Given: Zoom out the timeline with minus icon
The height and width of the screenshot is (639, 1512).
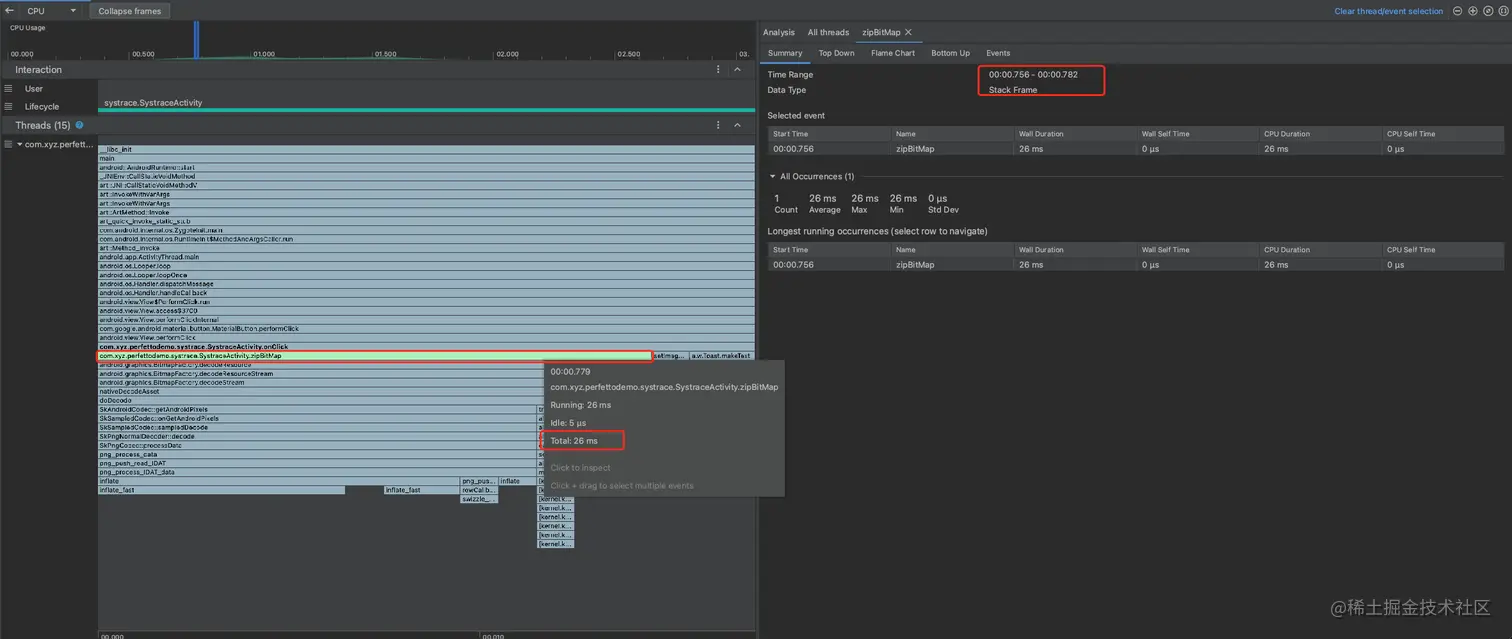Looking at the screenshot, I should pyautogui.click(x=1458, y=11).
